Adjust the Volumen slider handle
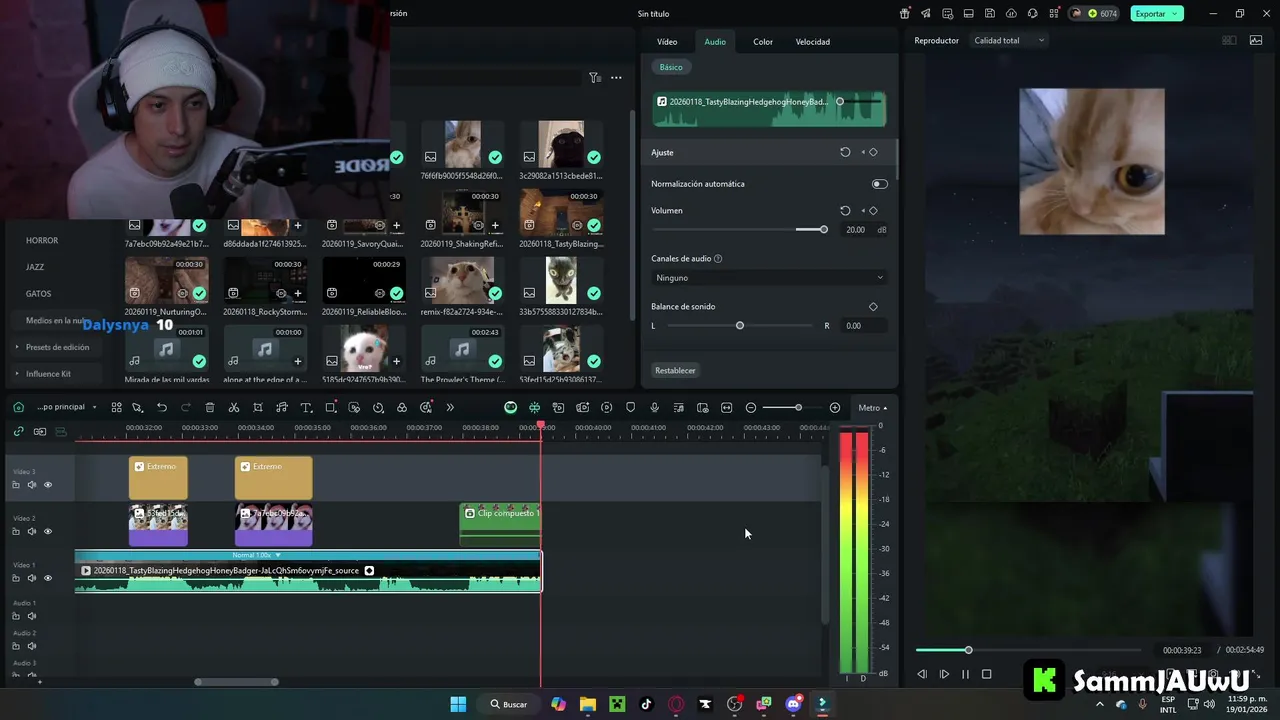Viewport: 1280px width, 720px height. [824, 230]
